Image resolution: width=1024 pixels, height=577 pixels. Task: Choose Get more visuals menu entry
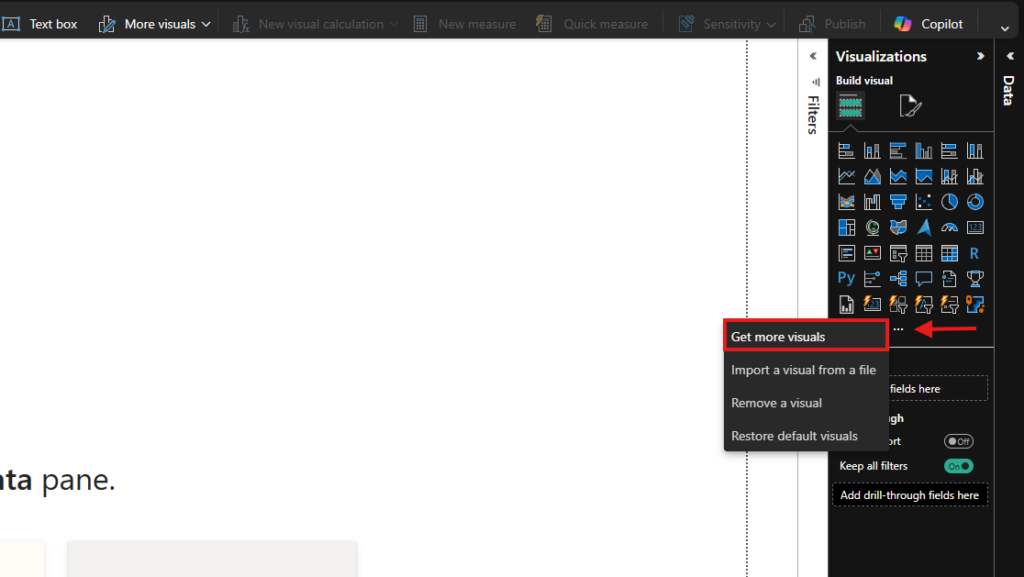click(x=806, y=336)
